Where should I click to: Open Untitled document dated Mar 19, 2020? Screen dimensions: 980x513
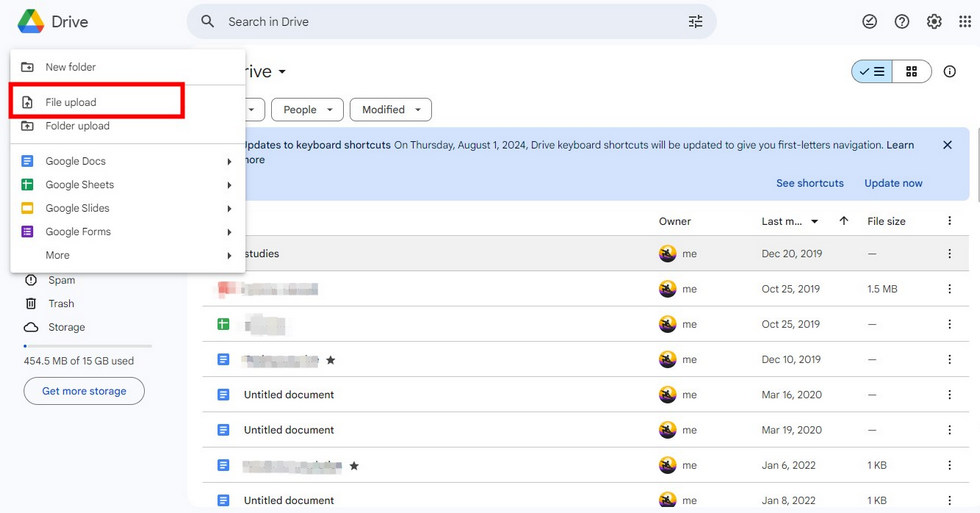pyautogui.click(x=289, y=430)
